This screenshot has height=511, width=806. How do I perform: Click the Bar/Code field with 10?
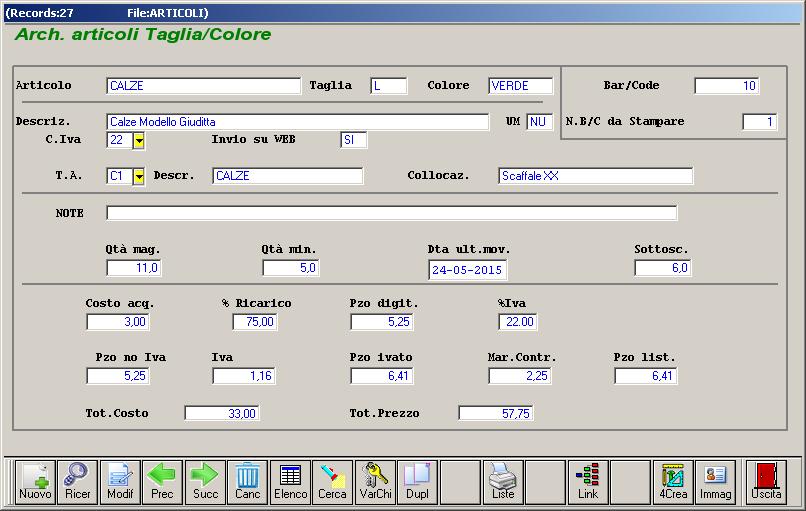pyautogui.click(x=726, y=86)
